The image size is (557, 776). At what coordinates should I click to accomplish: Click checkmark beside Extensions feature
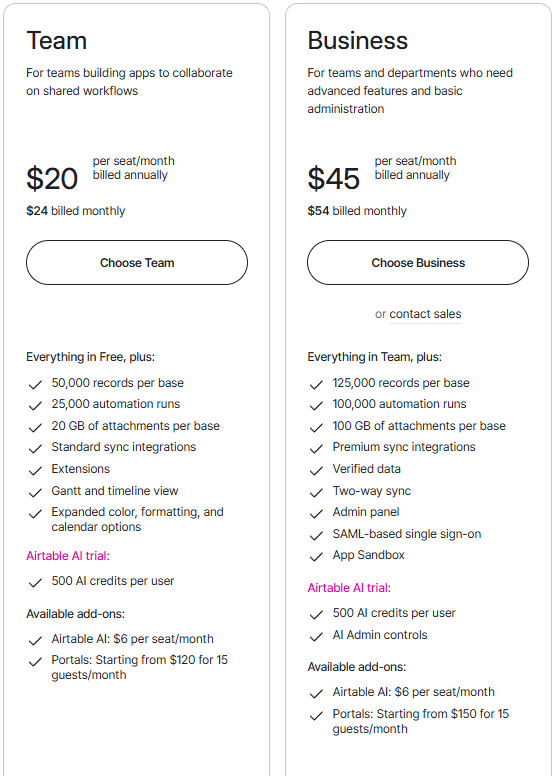click(35, 471)
